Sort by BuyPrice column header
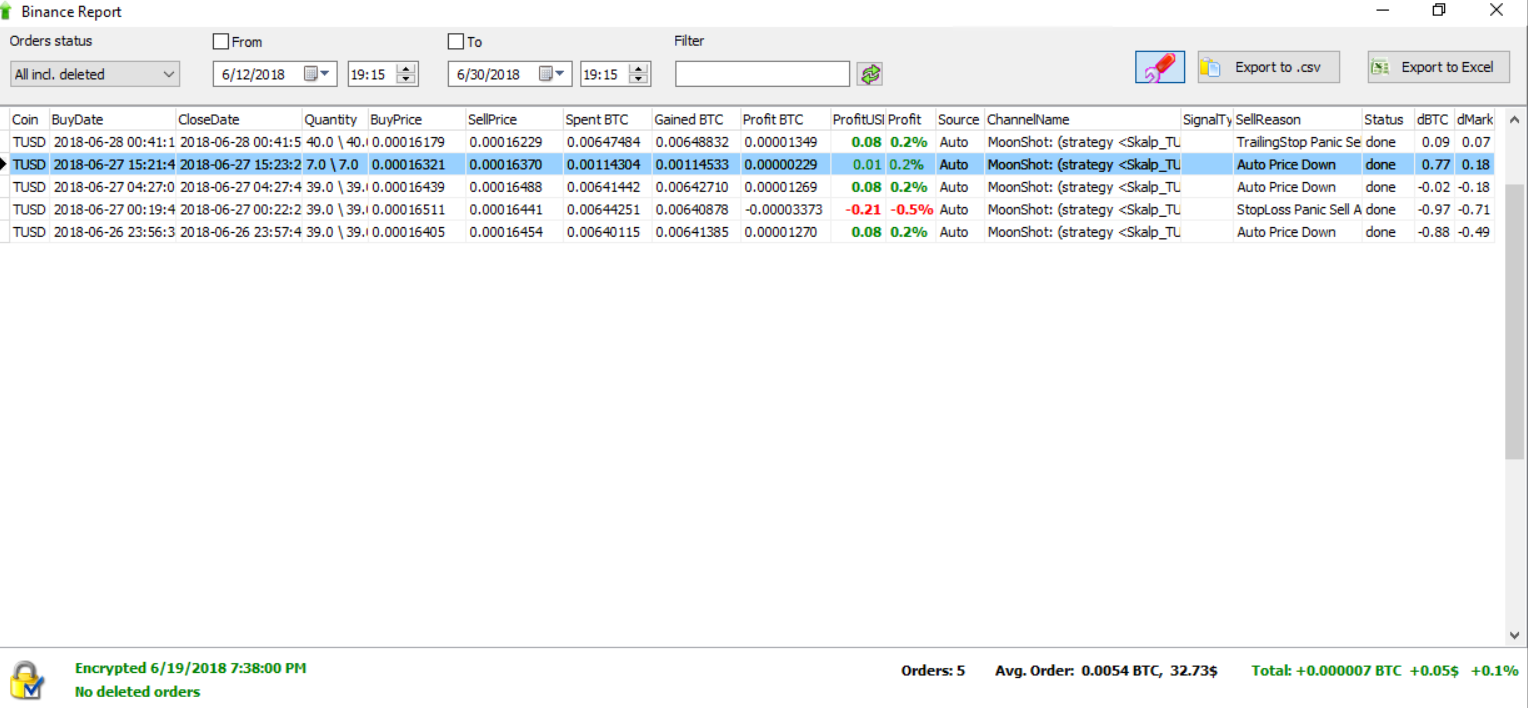Screen dimensions: 1528x708 (417, 119)
